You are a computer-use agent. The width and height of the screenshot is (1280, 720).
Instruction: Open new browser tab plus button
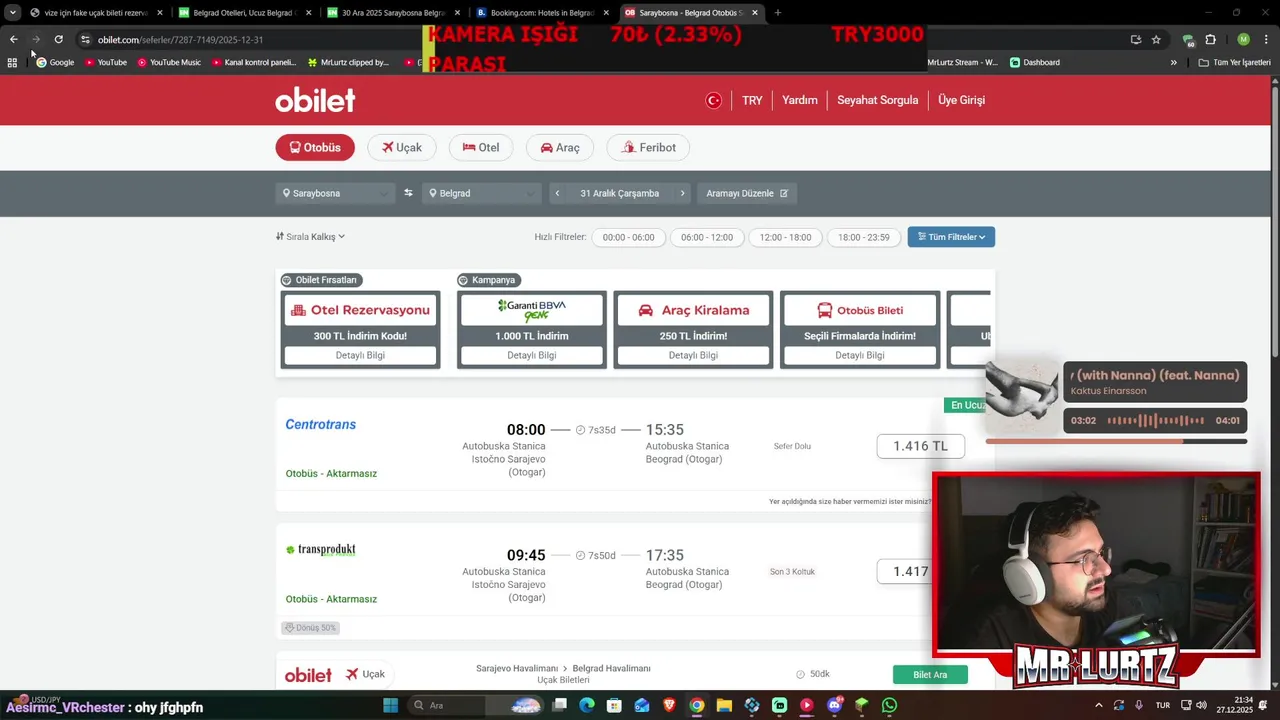[778, 13]
